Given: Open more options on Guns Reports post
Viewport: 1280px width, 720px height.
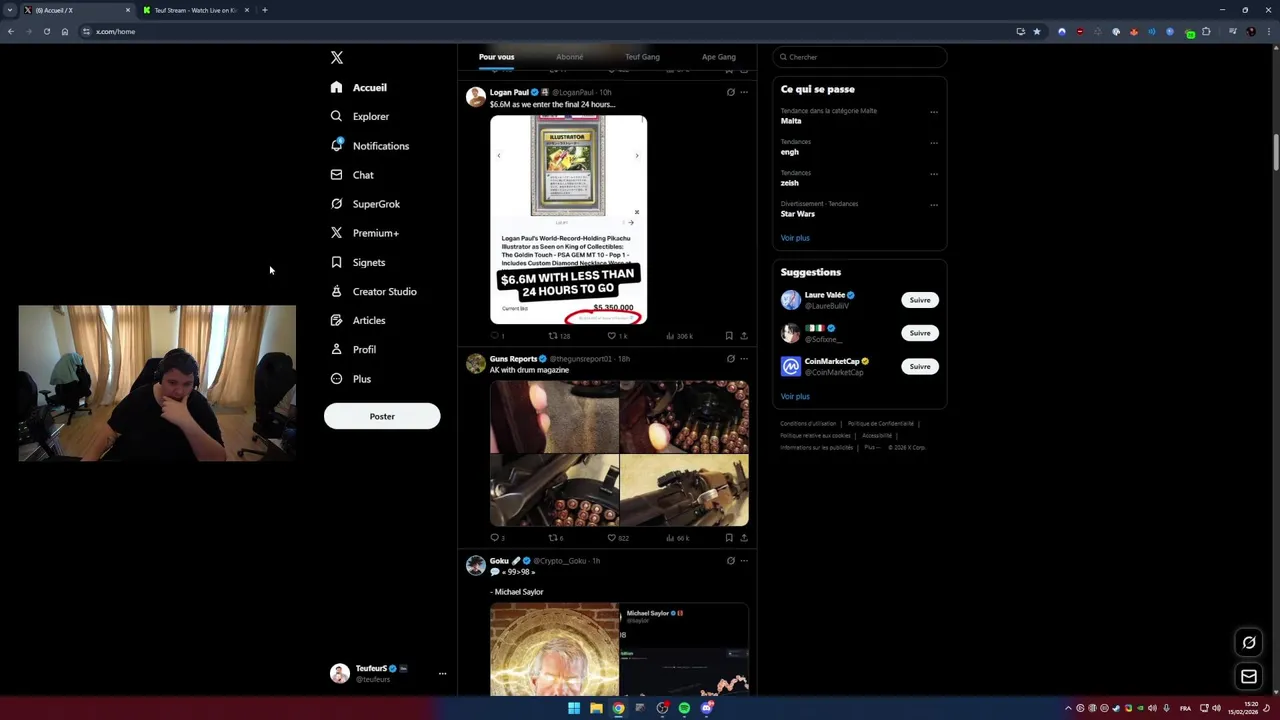Looking at the screenshot, I should tap(743, 359).
